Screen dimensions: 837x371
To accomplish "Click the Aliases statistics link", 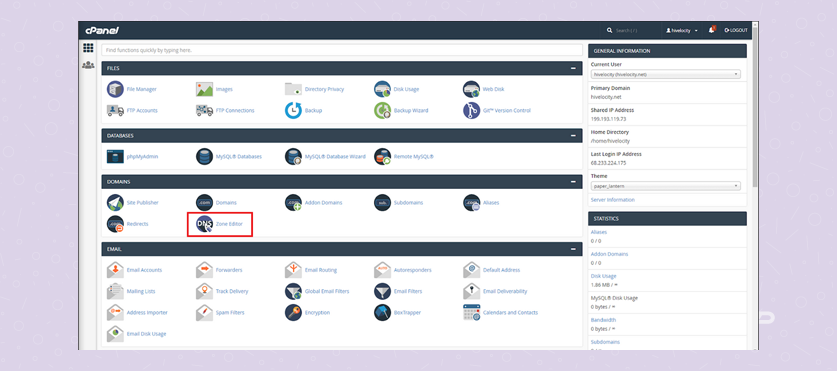I will click(599, 232).
